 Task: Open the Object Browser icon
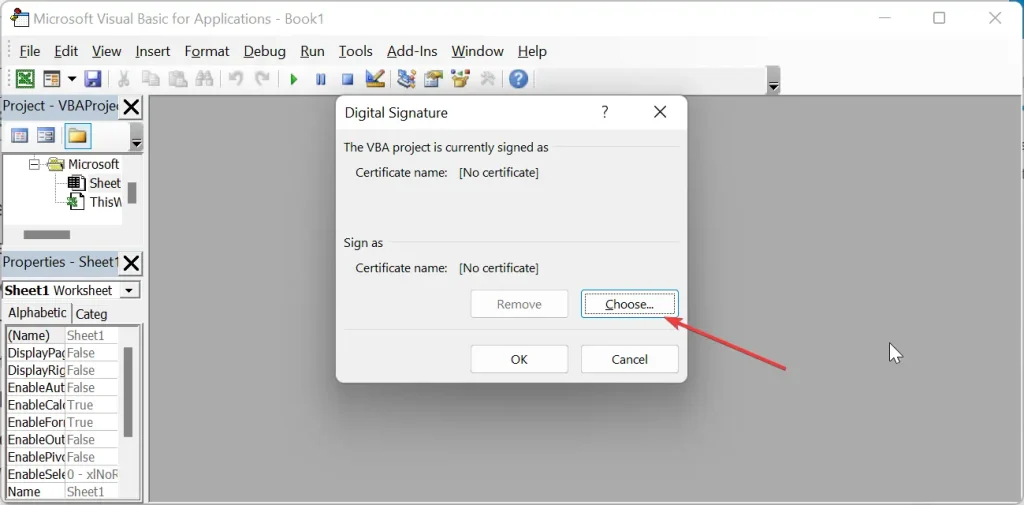click(461, 79)
